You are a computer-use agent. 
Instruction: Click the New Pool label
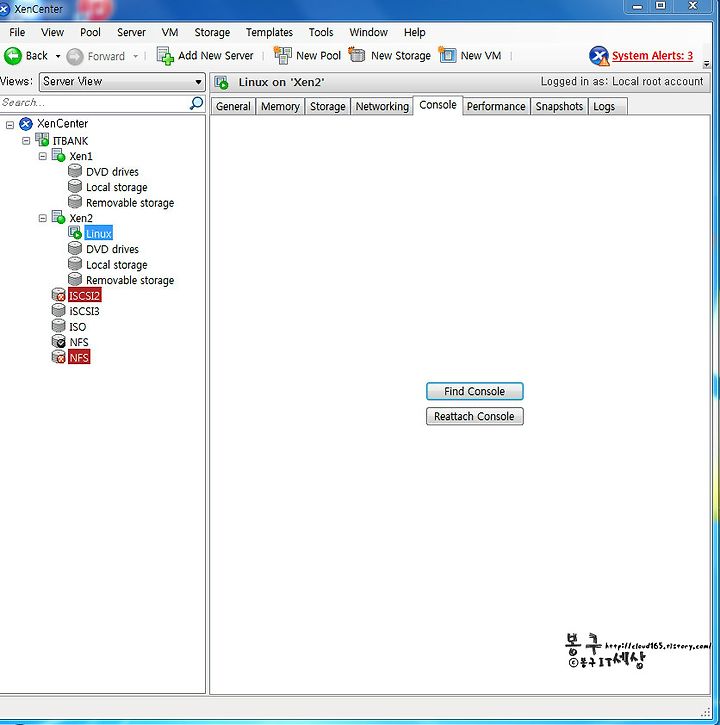318,56
